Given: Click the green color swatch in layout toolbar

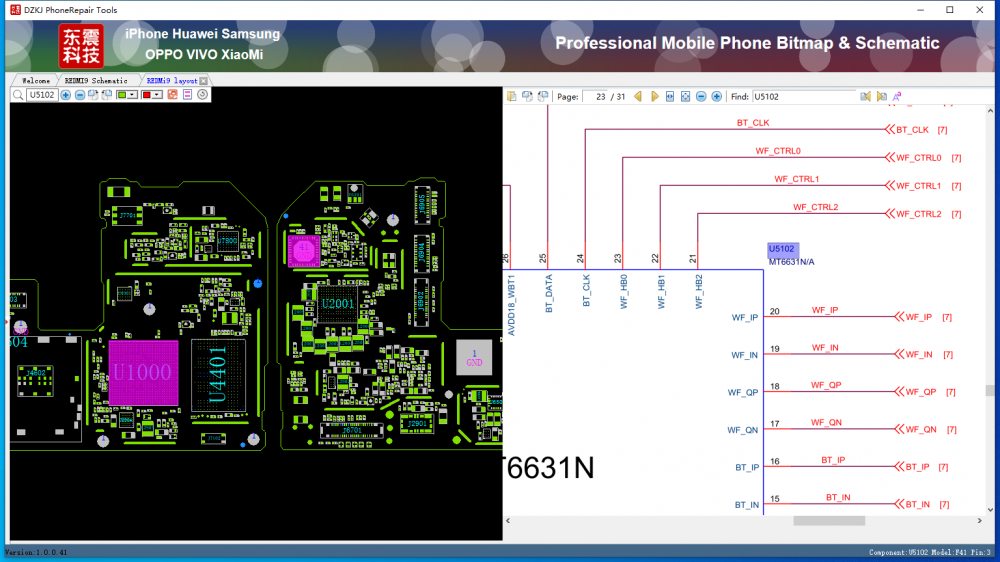Looking at the screenshot, I should pyautogui.click(x=122, y=95).
